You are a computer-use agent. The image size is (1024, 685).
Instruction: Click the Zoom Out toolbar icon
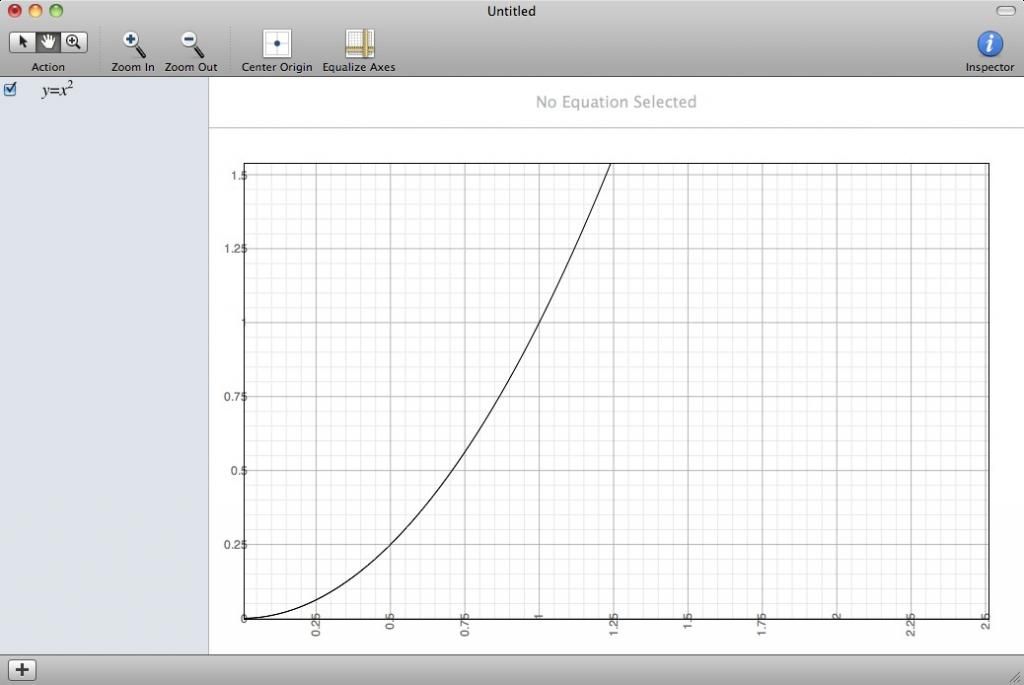pos(191,44)
